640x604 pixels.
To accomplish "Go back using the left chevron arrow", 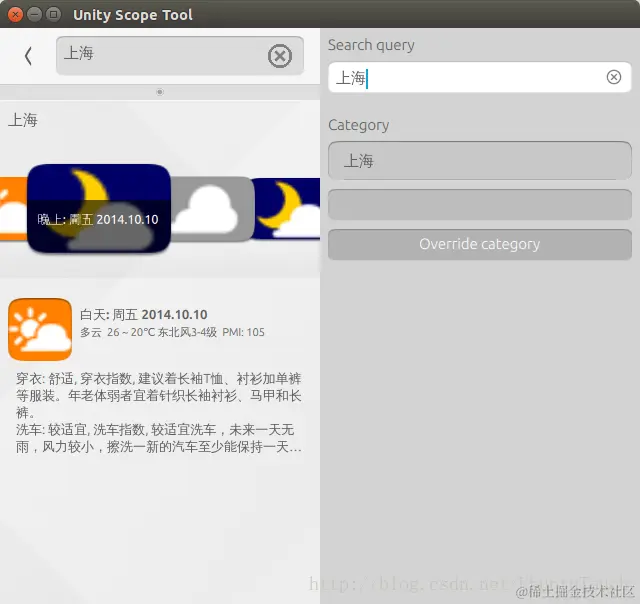I will click(x=28, y=56).
